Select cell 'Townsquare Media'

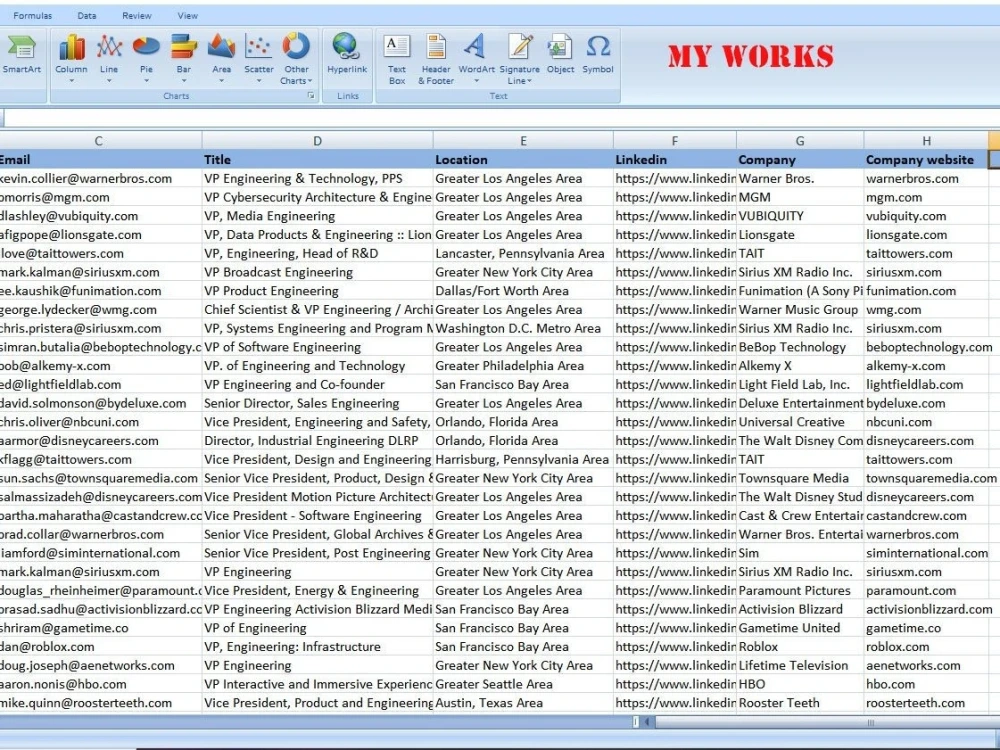click(800, 478)
